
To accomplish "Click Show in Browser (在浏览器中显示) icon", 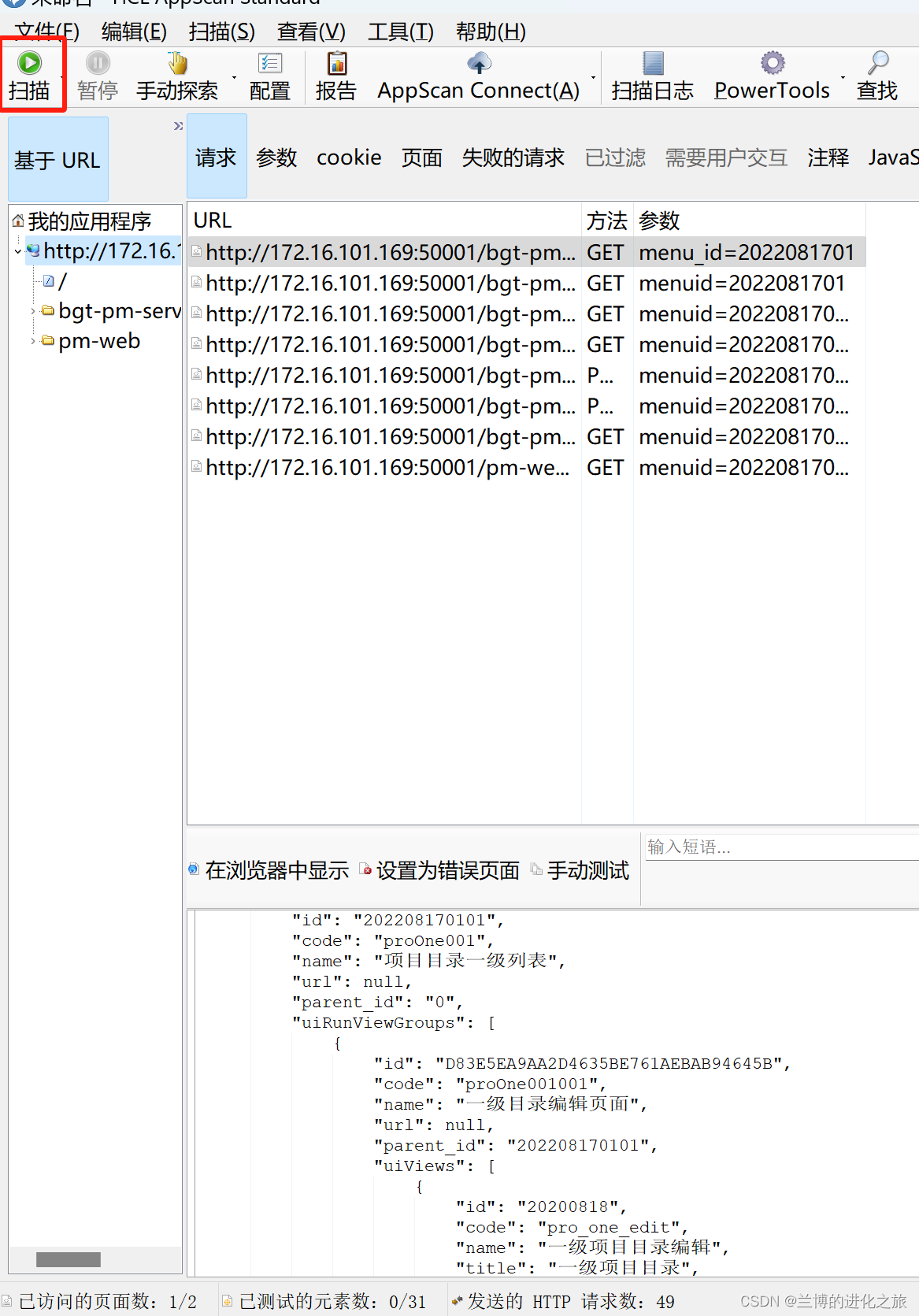I will point(194,869).
